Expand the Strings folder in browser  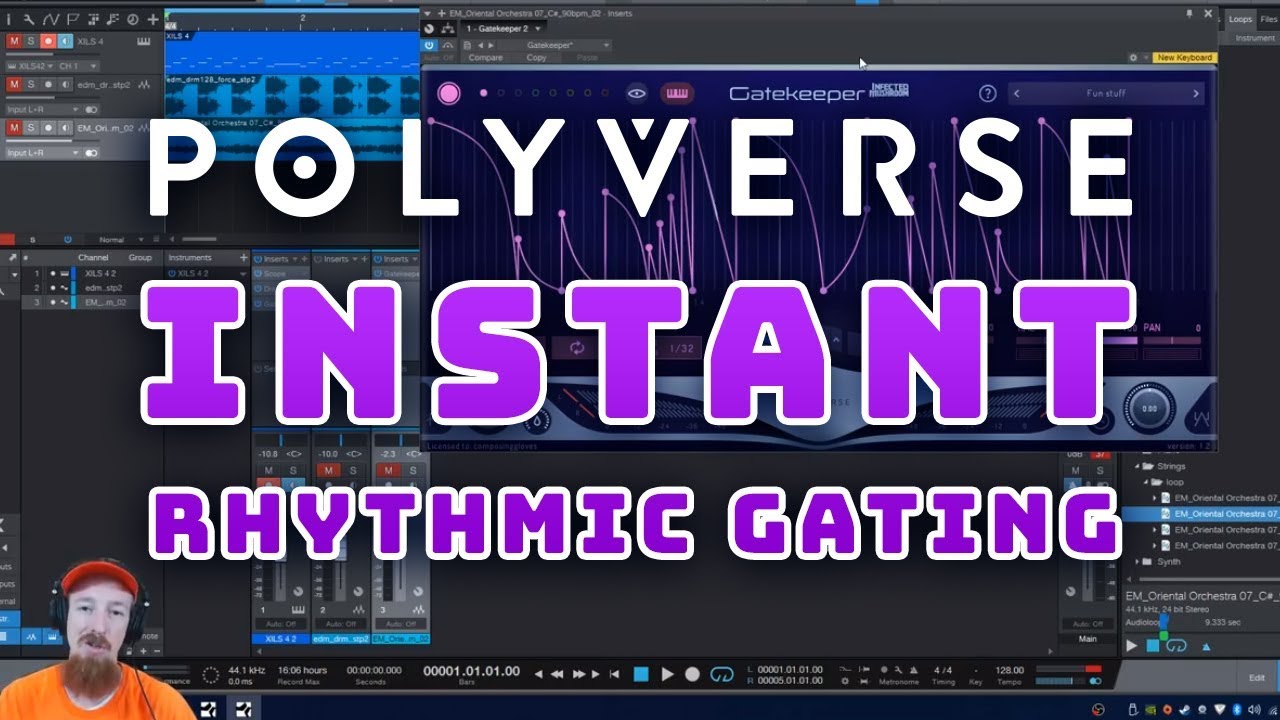(1137, 466)
